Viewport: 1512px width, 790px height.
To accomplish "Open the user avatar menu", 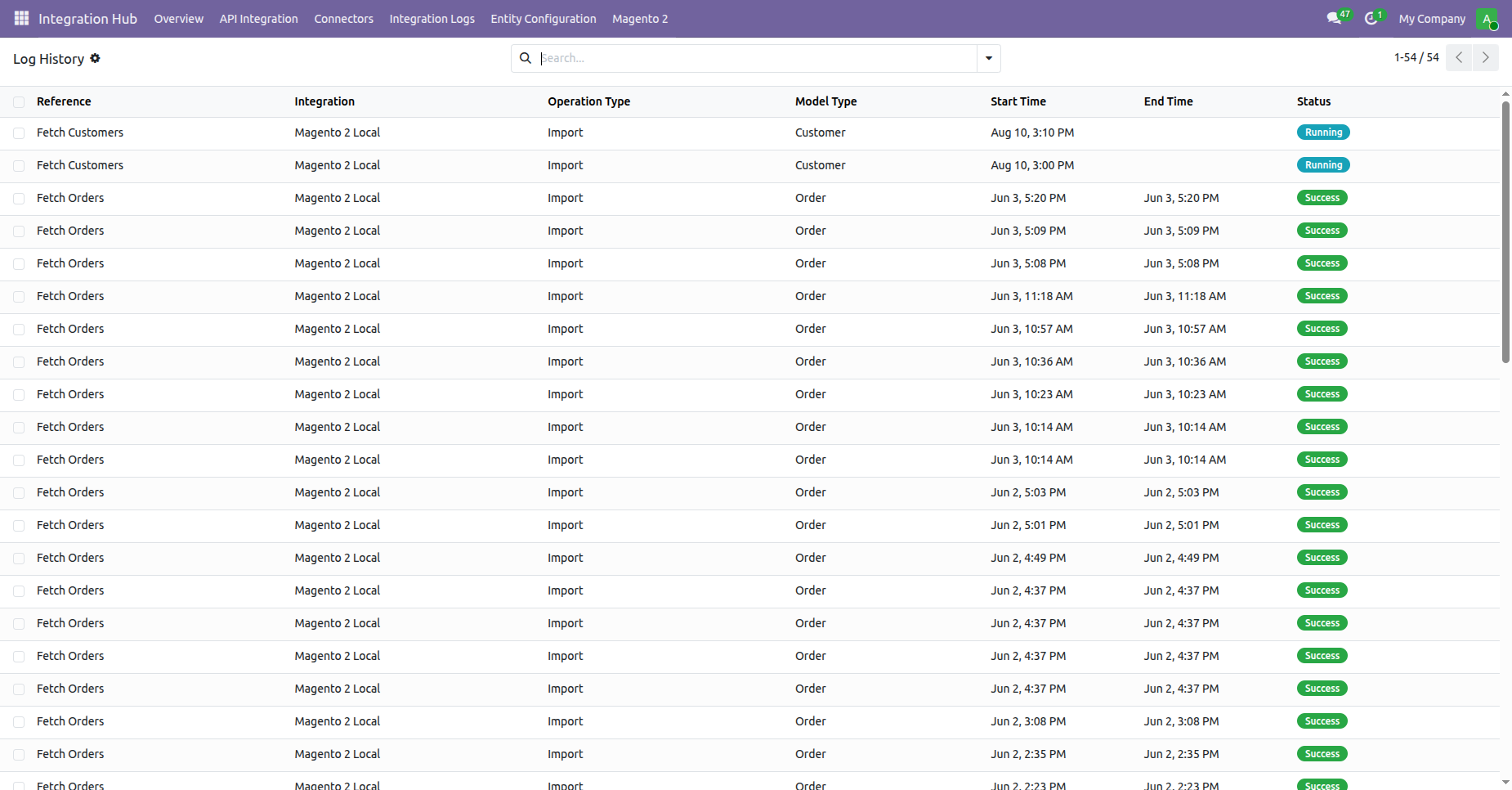I will click(x=1487, y=19).
